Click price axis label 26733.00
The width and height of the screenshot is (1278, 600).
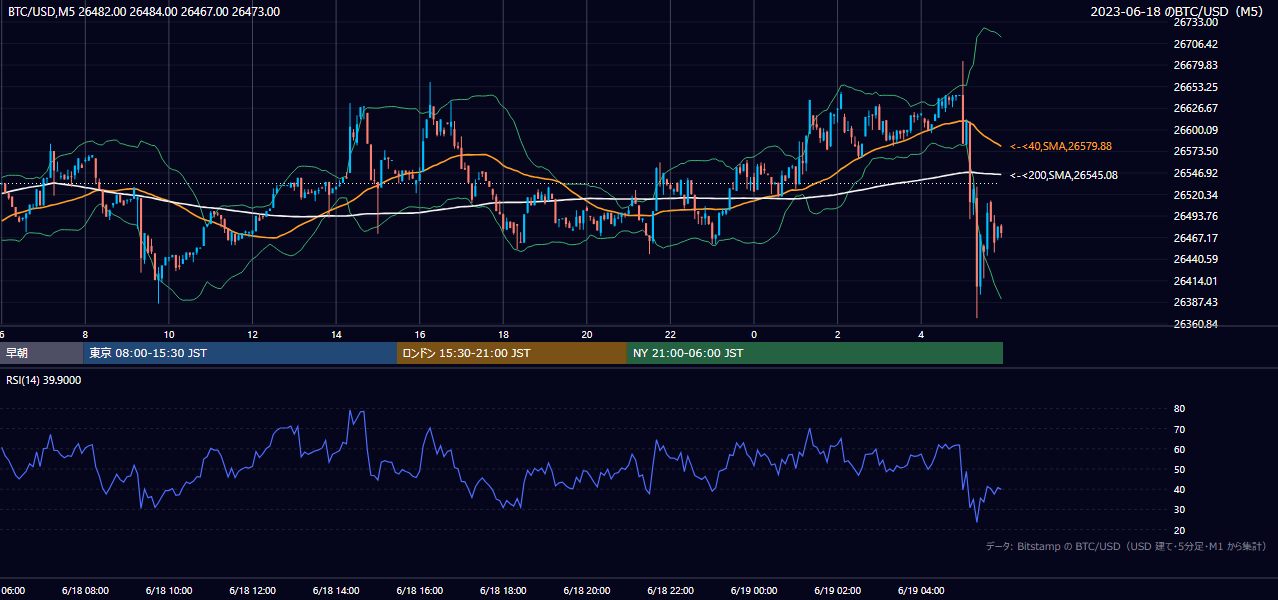(1195, 22)
